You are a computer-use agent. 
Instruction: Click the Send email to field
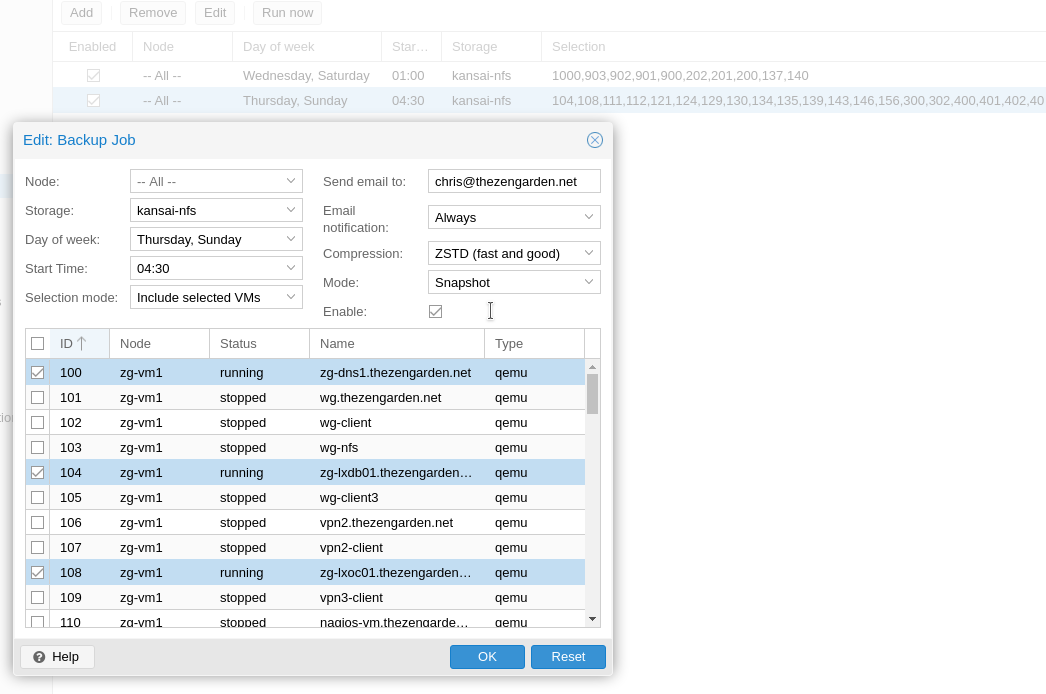(514, 182)
